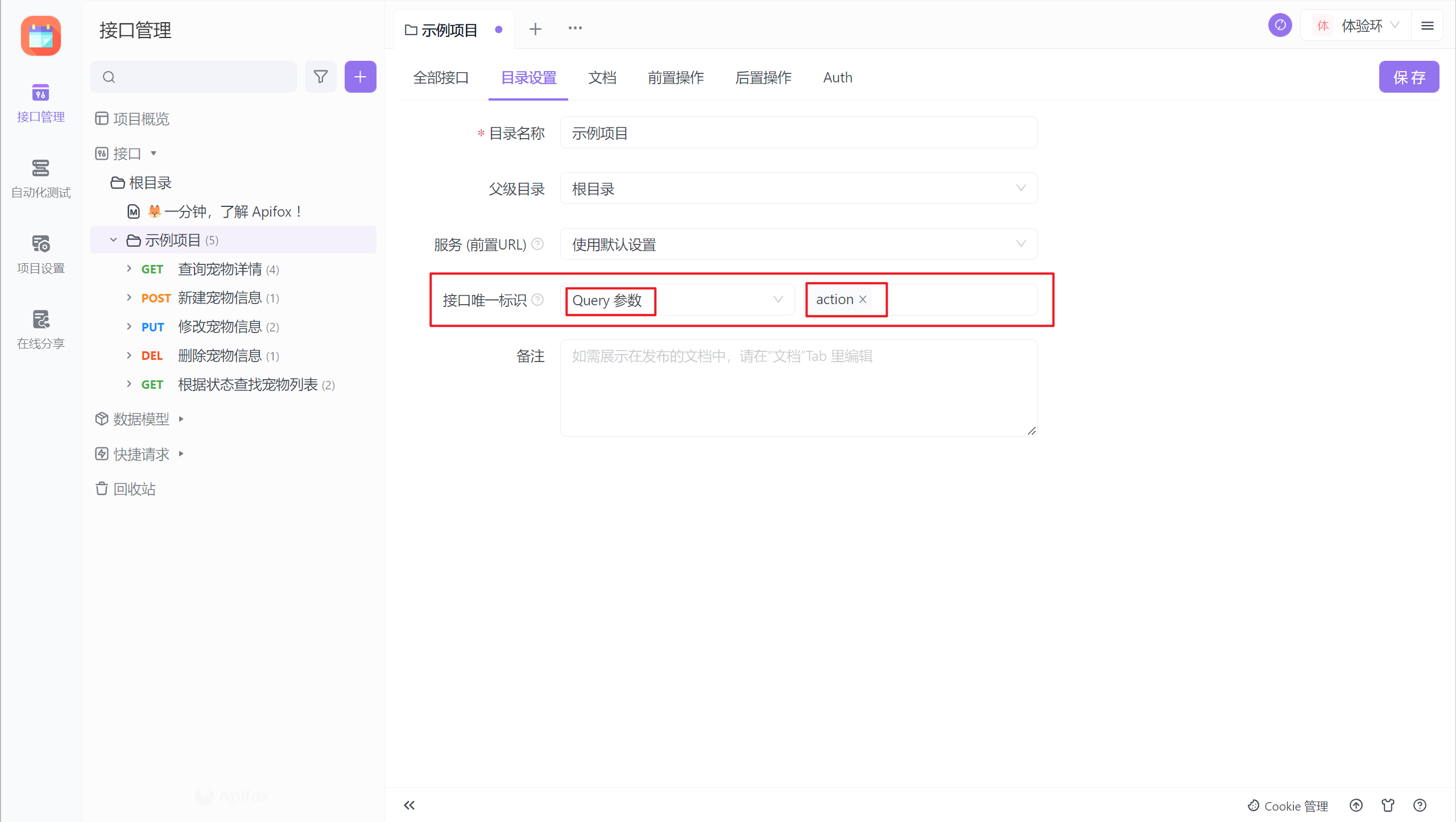Viewport: 1456px width, 822px height.
Task: Select the 接口管理 sidebar icon
Action: point(40,102)
